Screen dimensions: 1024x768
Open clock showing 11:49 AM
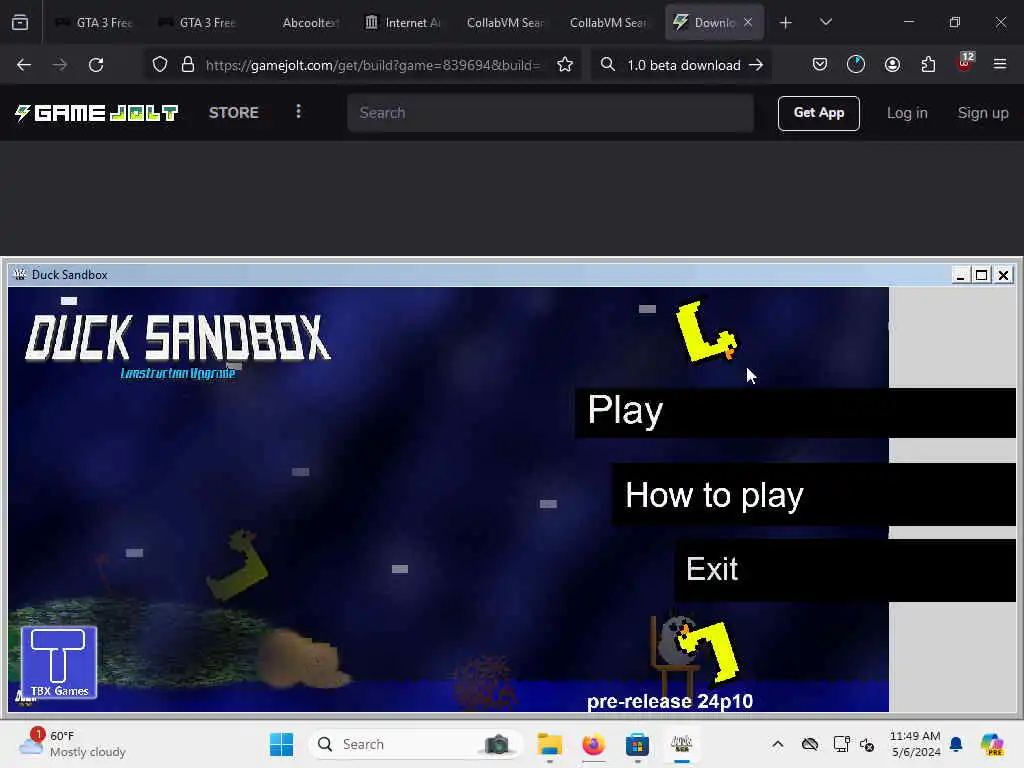[915, 744]
